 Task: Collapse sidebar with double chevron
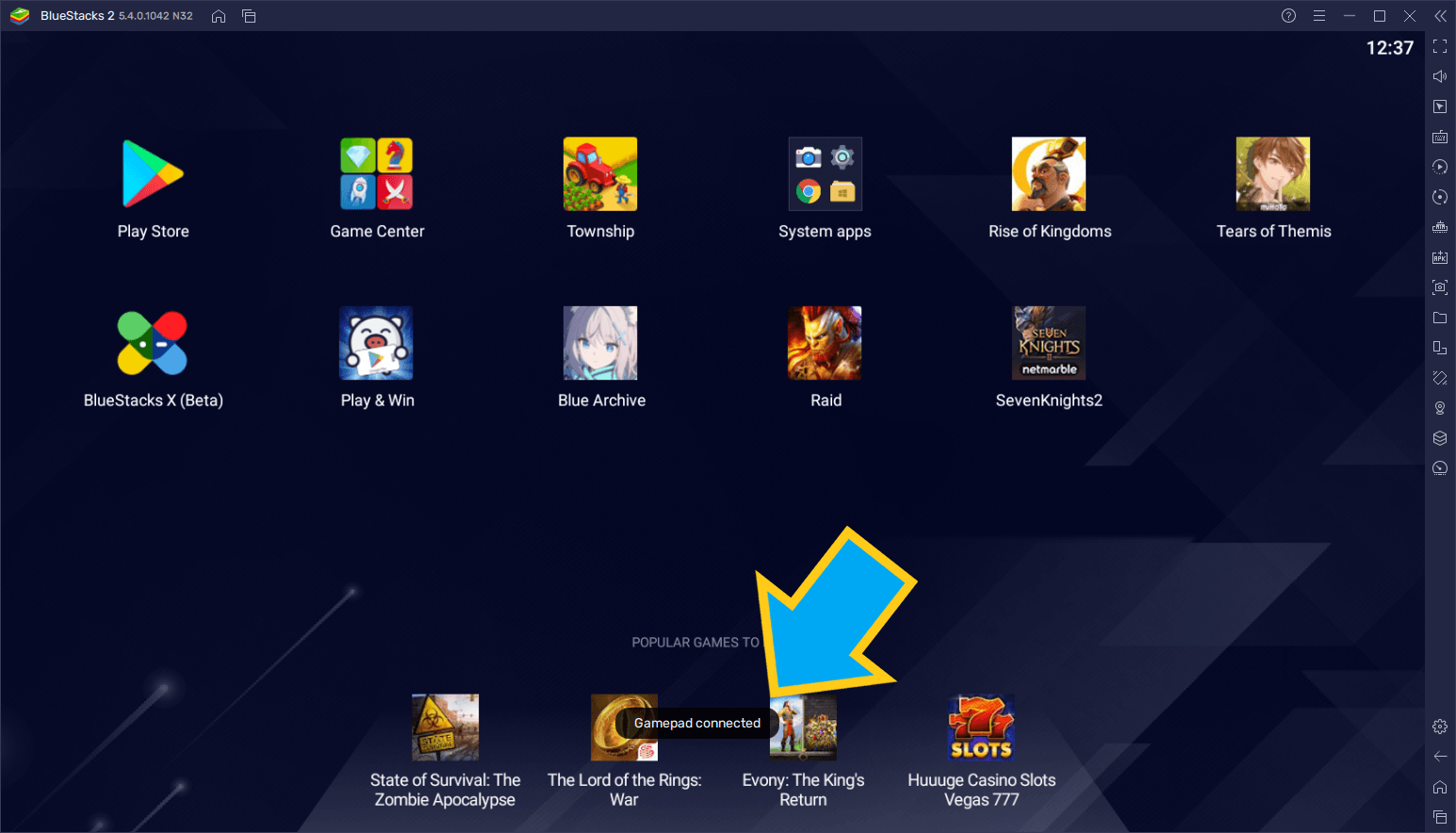1440,16
